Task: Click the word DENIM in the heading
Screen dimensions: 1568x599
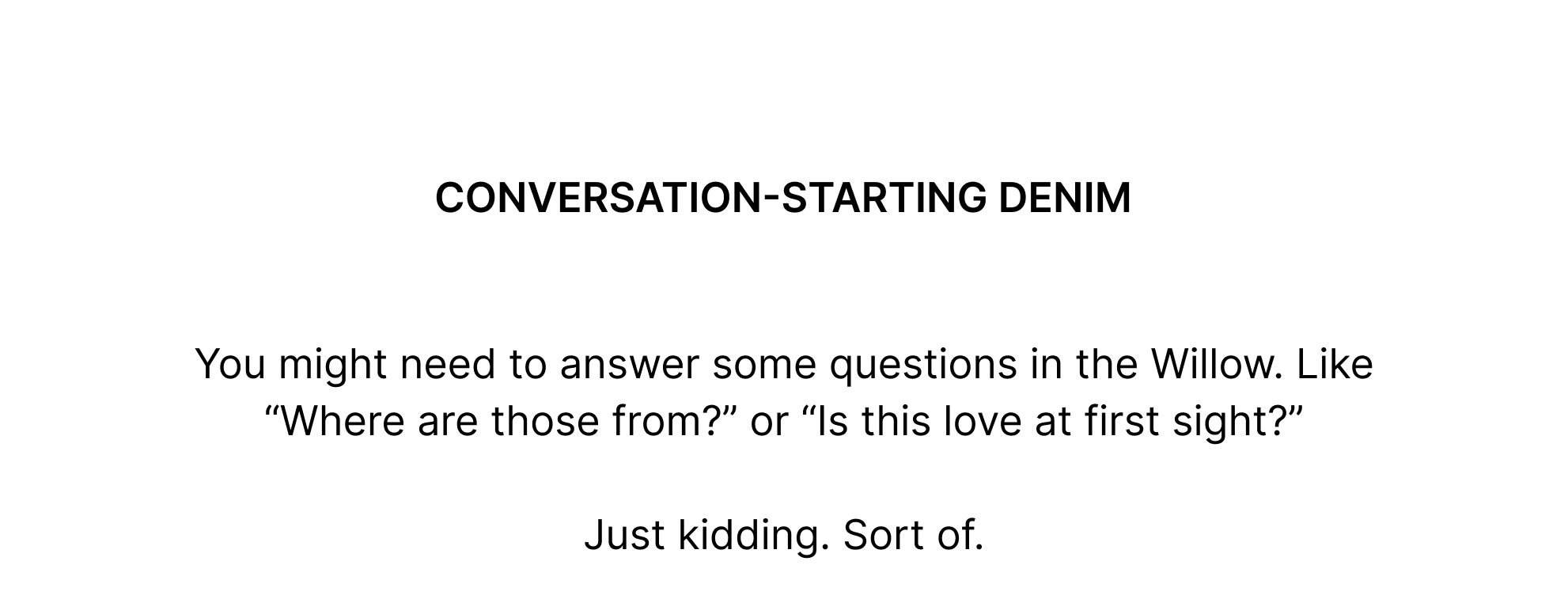Action: click(1065, 198)
